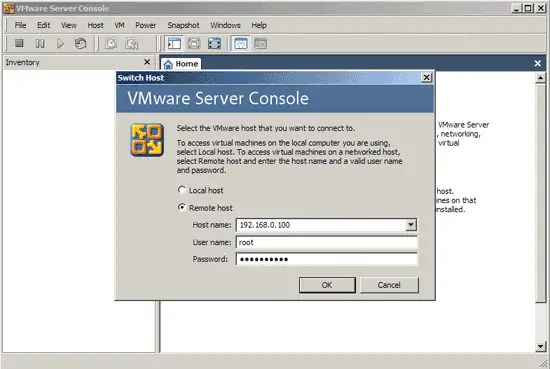Click the Suspend pause toolbar icon
Image resolution: width=550 pixels, height=369 pixels.
point(40,43)
